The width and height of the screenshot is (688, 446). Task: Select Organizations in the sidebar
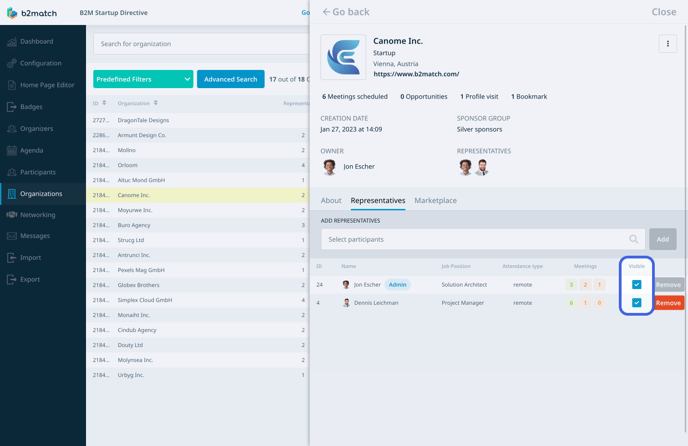(43, 194)
